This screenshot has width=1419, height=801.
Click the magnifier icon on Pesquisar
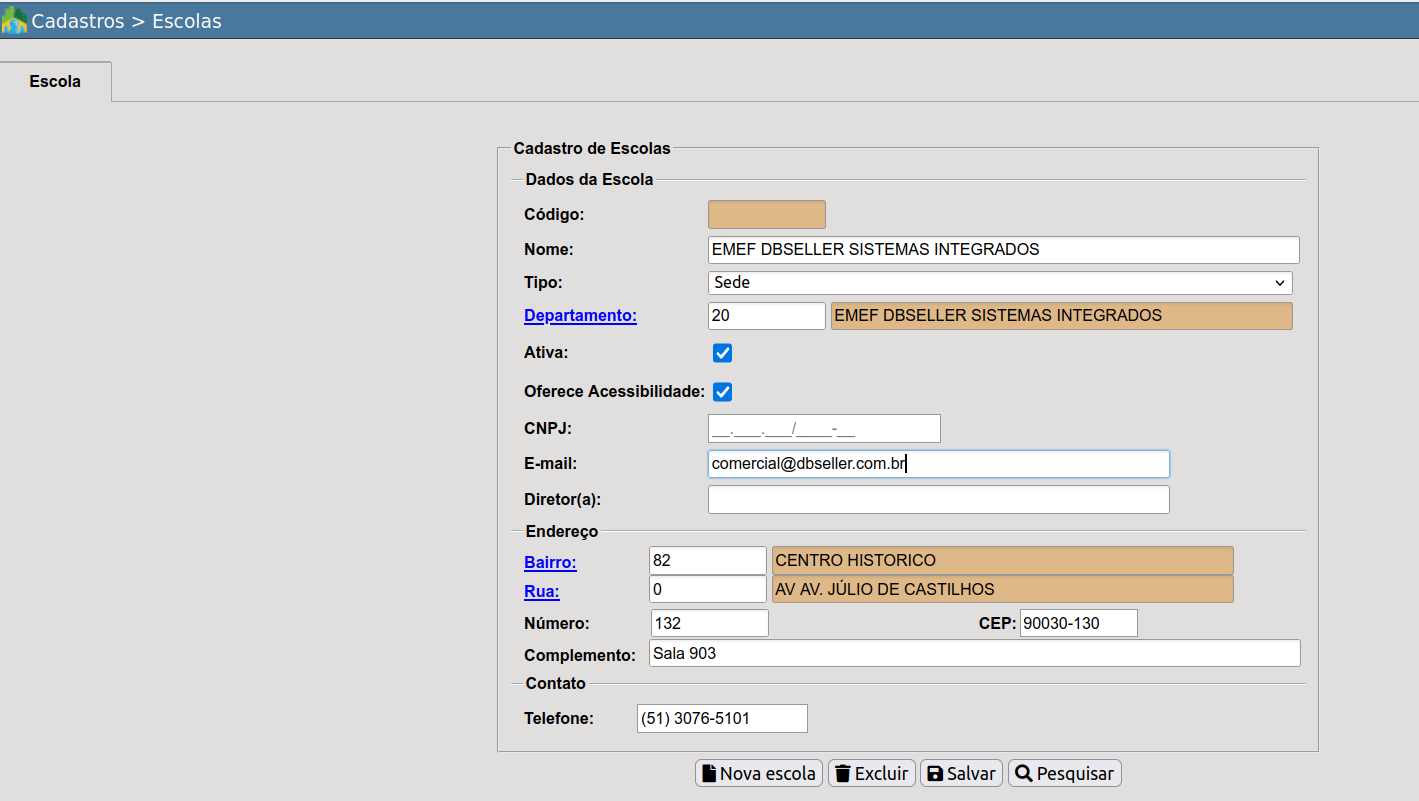1023,773
